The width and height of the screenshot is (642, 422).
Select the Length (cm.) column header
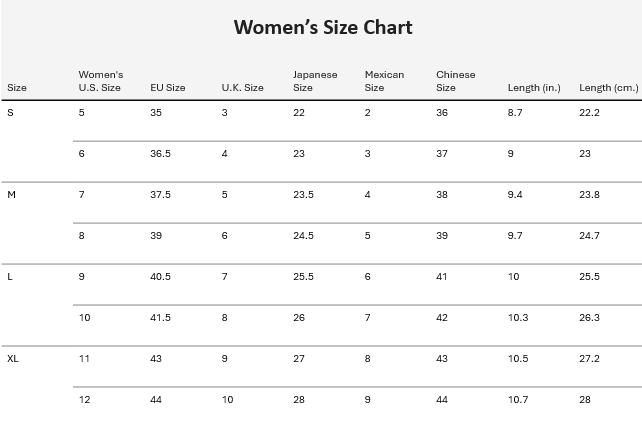click(608, 88)
